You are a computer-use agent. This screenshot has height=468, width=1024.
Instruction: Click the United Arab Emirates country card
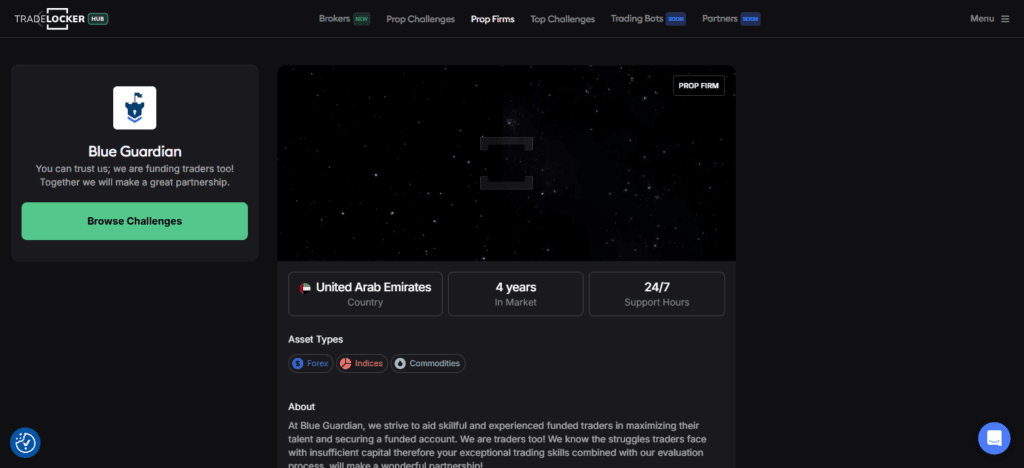(365, 294)
